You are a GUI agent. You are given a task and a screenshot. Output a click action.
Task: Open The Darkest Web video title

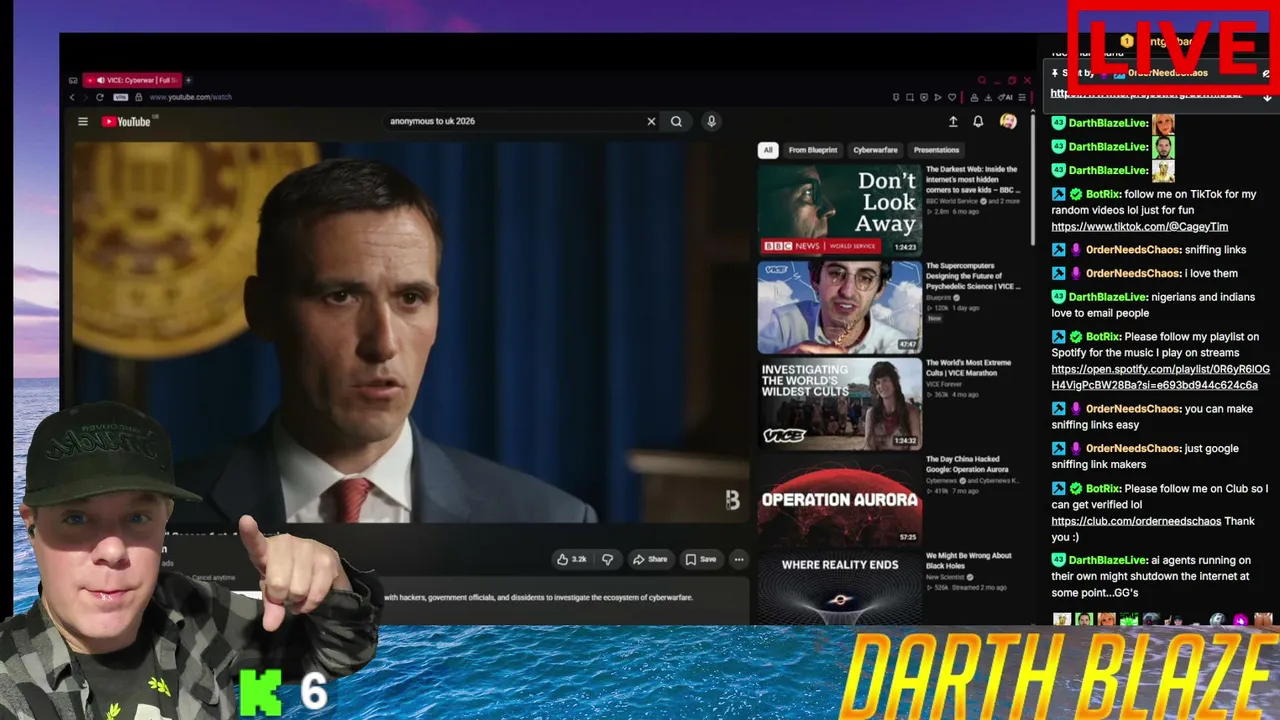973,179
